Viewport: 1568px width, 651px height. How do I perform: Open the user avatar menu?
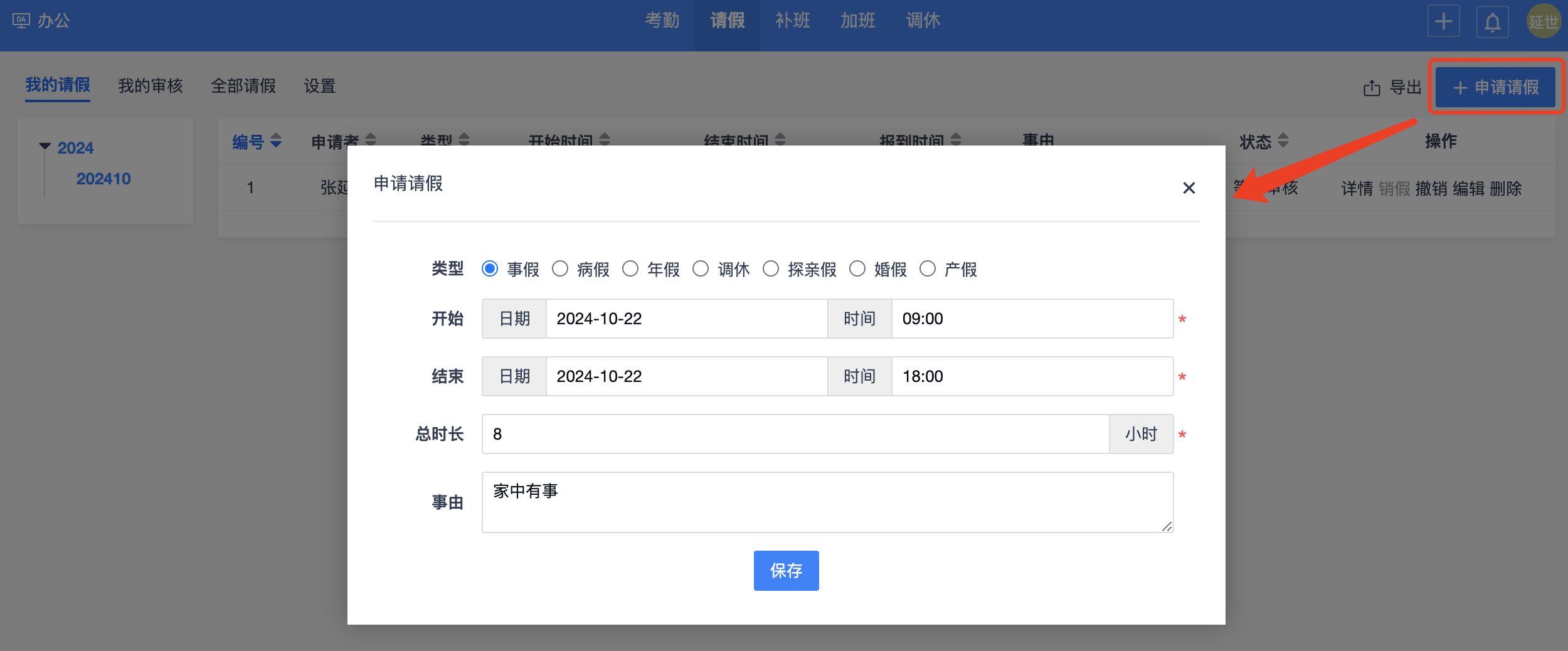tap(1542, 21)
